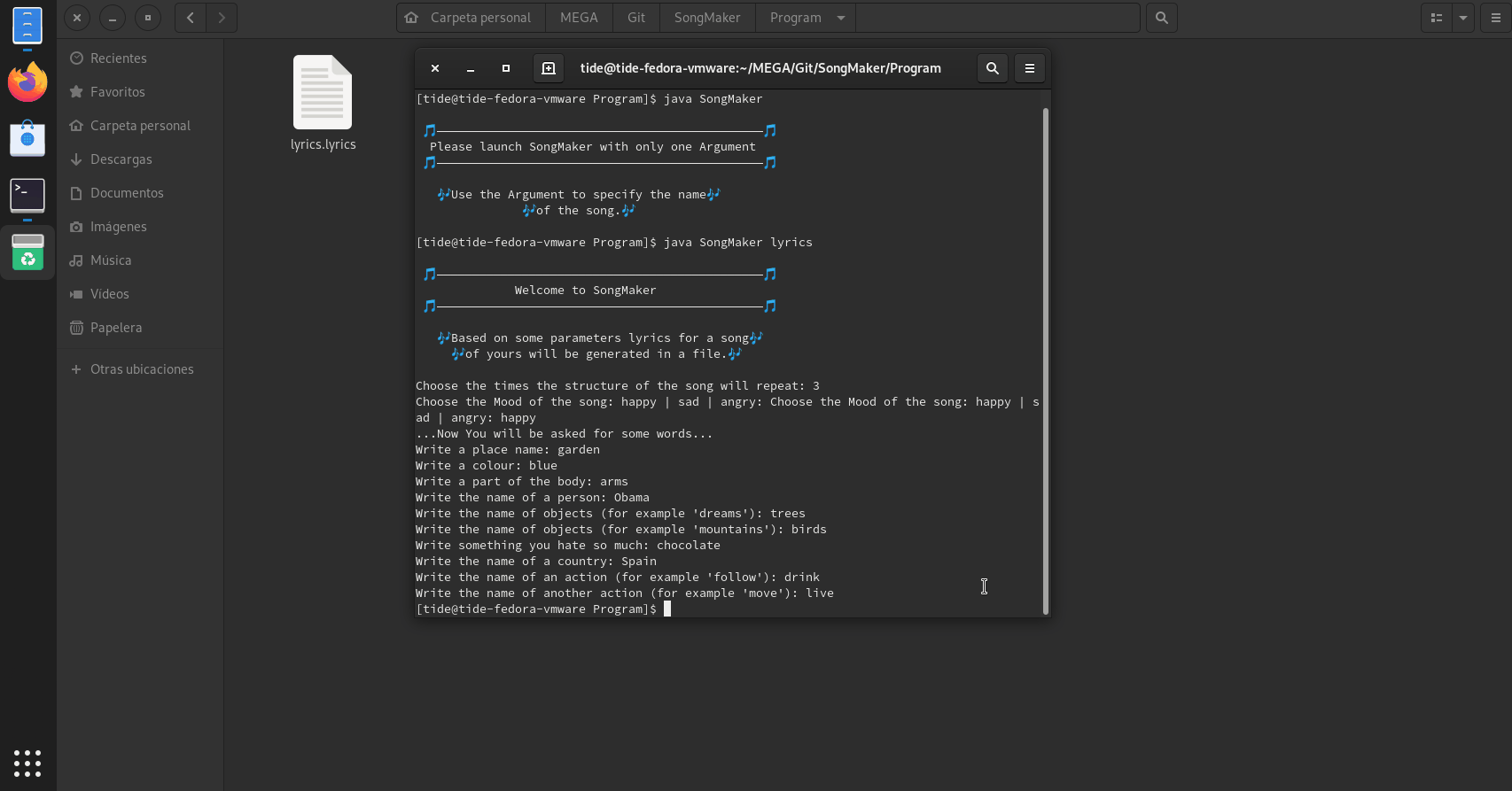The width and height of the screenshot is (1512, 791).
Task: Minimize the file manager window
Action: 113,18
